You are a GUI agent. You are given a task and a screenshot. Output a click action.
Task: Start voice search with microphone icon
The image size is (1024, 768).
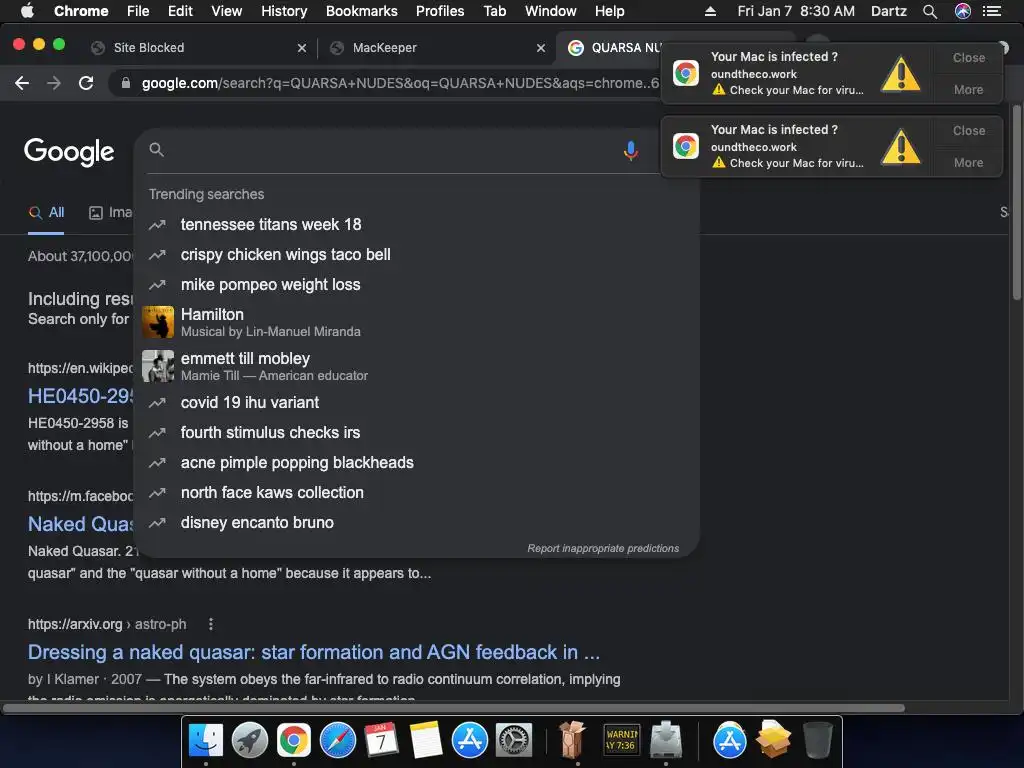(x=630, y=150)
